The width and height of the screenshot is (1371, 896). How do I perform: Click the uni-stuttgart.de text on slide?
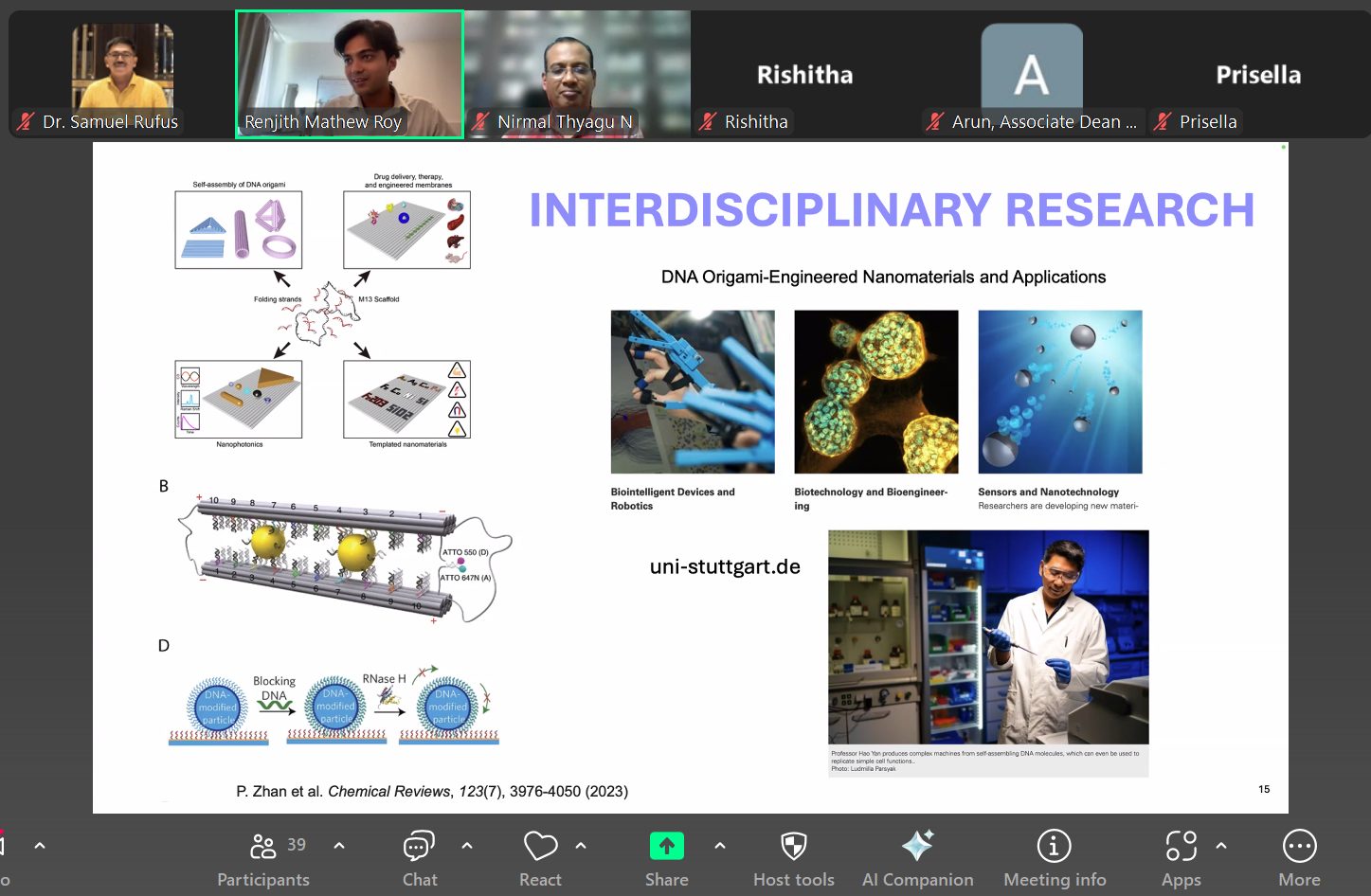[x=725, y=566]
